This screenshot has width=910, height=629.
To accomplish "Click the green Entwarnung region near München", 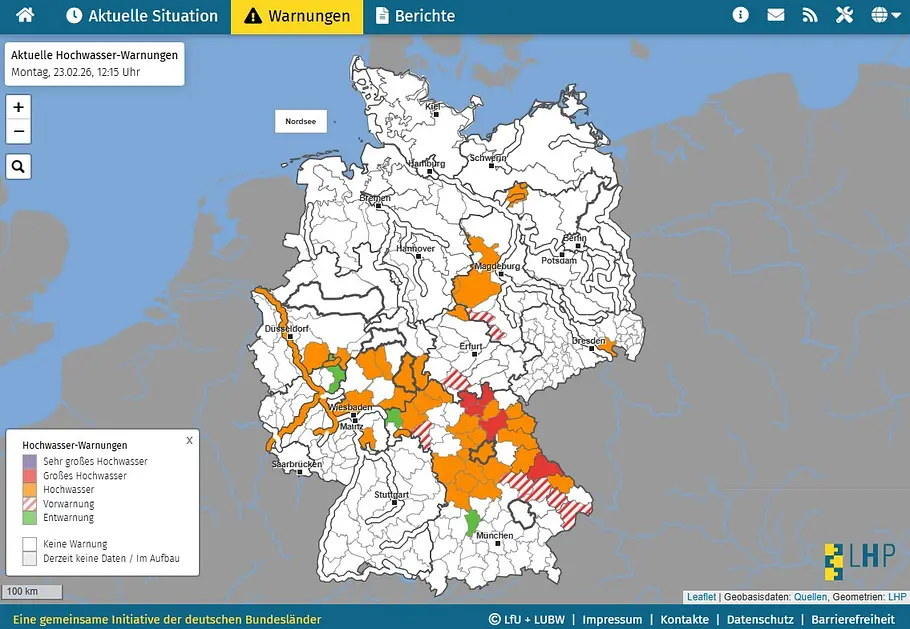I will pos(472,523).
